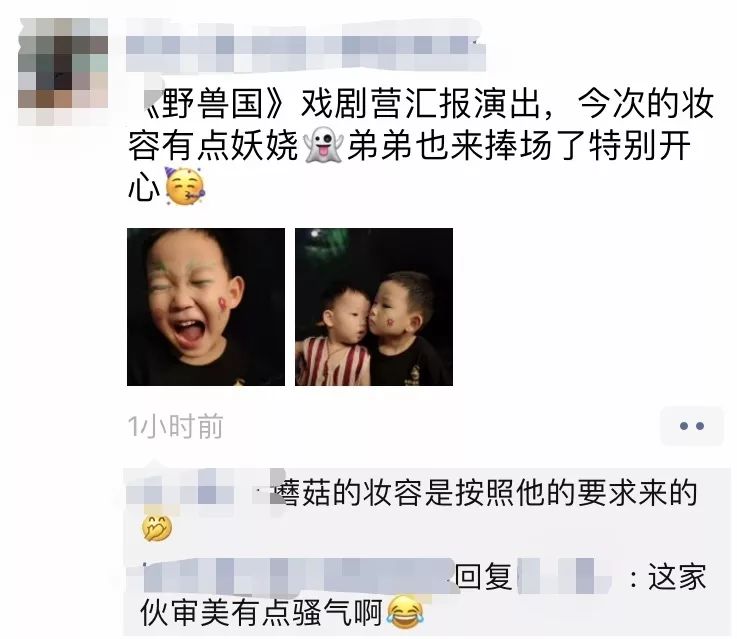Select the 1小时前 timestamp
Screen dimensions: 737x639
(175, 427)
